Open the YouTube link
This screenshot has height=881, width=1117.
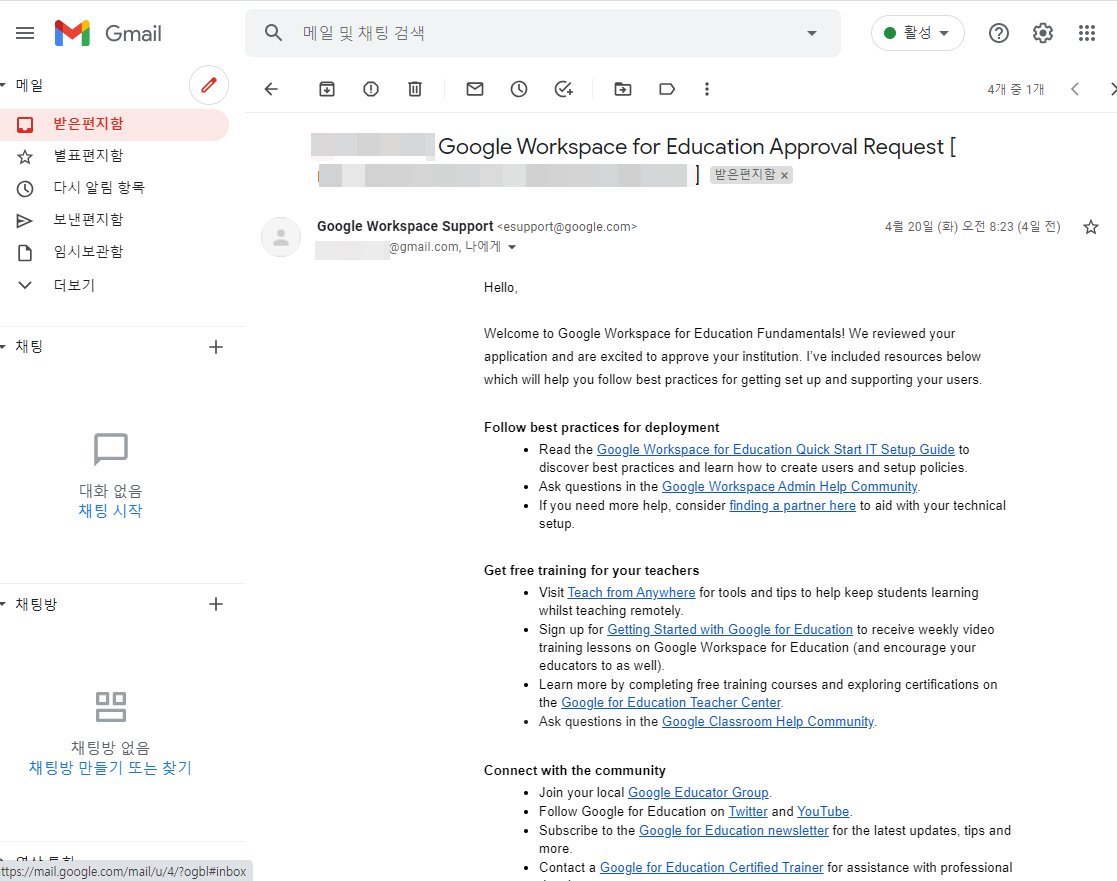coord(823,812)
